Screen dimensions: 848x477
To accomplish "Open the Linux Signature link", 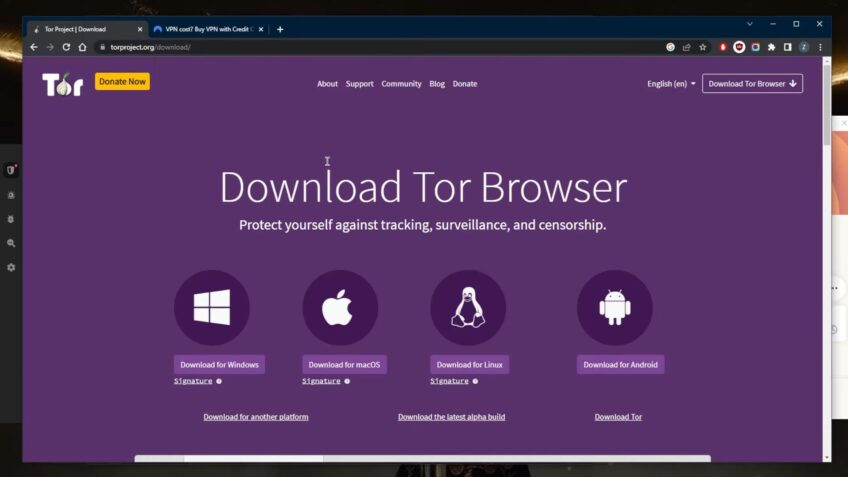I will [x=449, y=381].
